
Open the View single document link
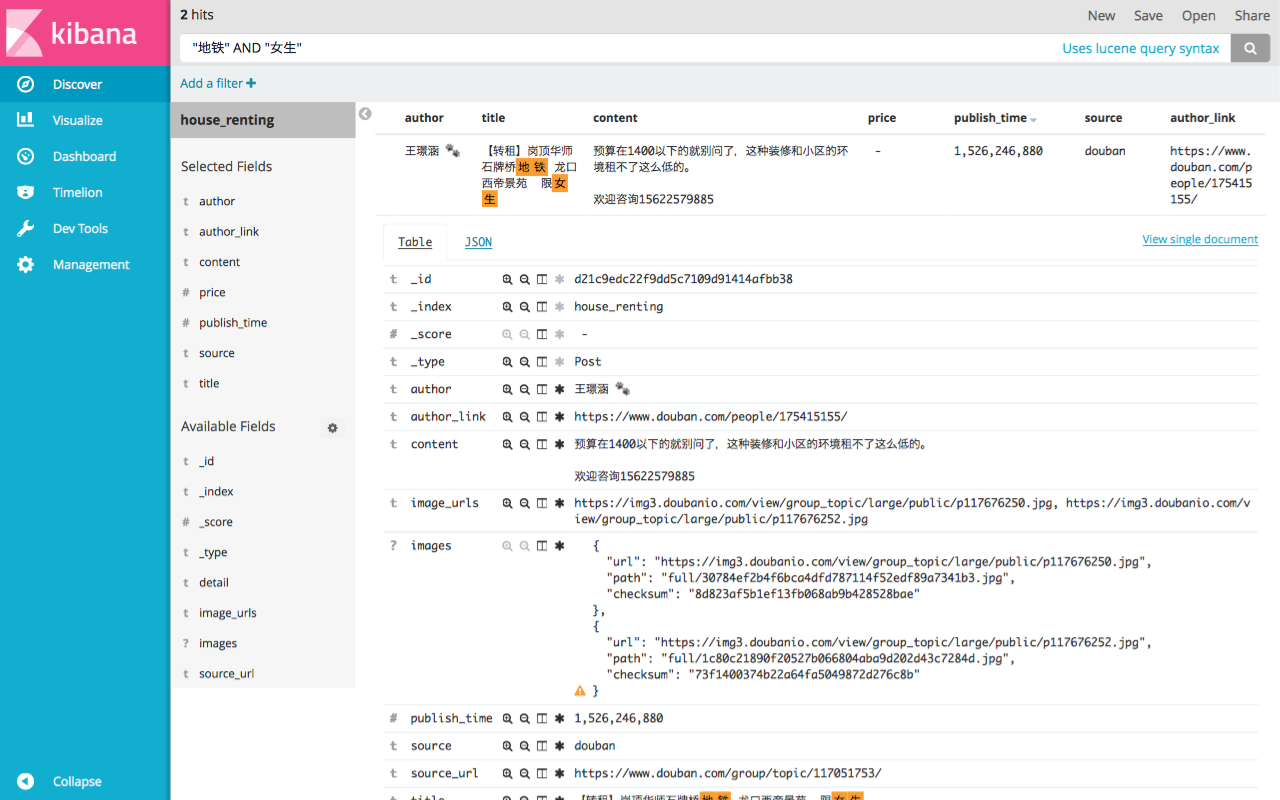pyautogui.click(x=1200, y=239)
